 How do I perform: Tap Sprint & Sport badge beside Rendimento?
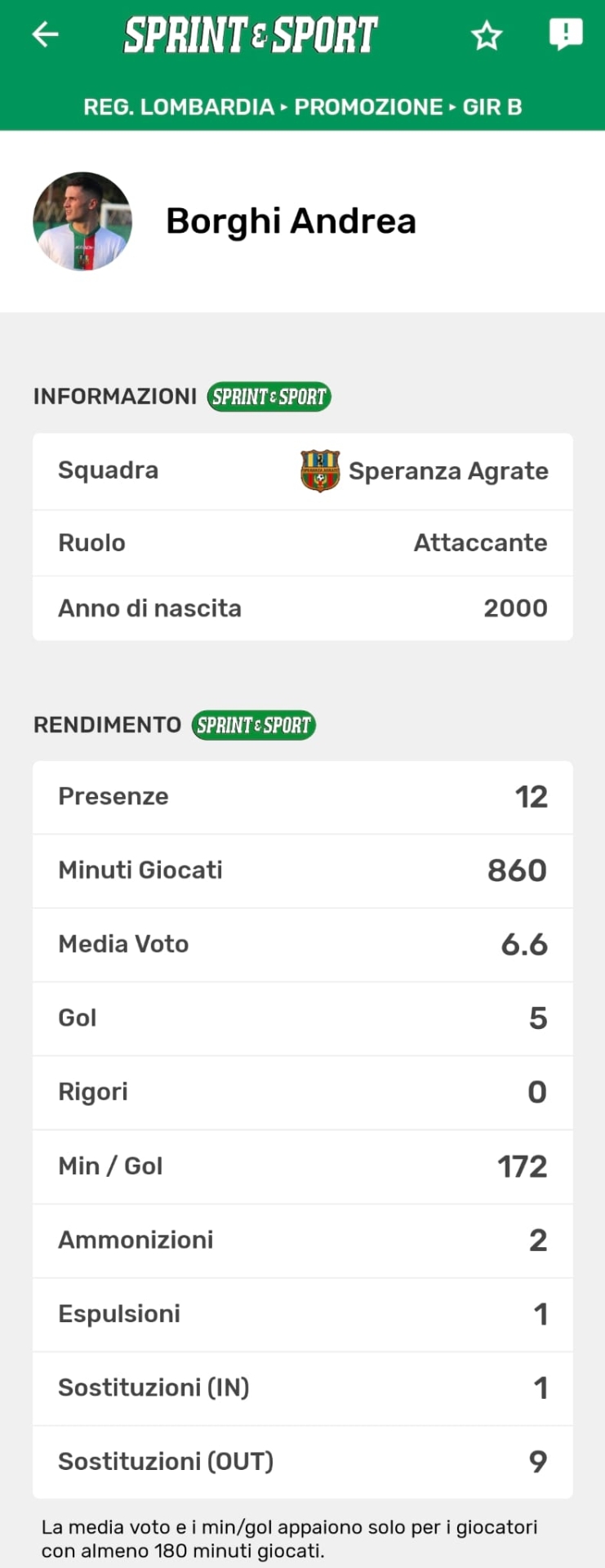[x=254, y=725]
